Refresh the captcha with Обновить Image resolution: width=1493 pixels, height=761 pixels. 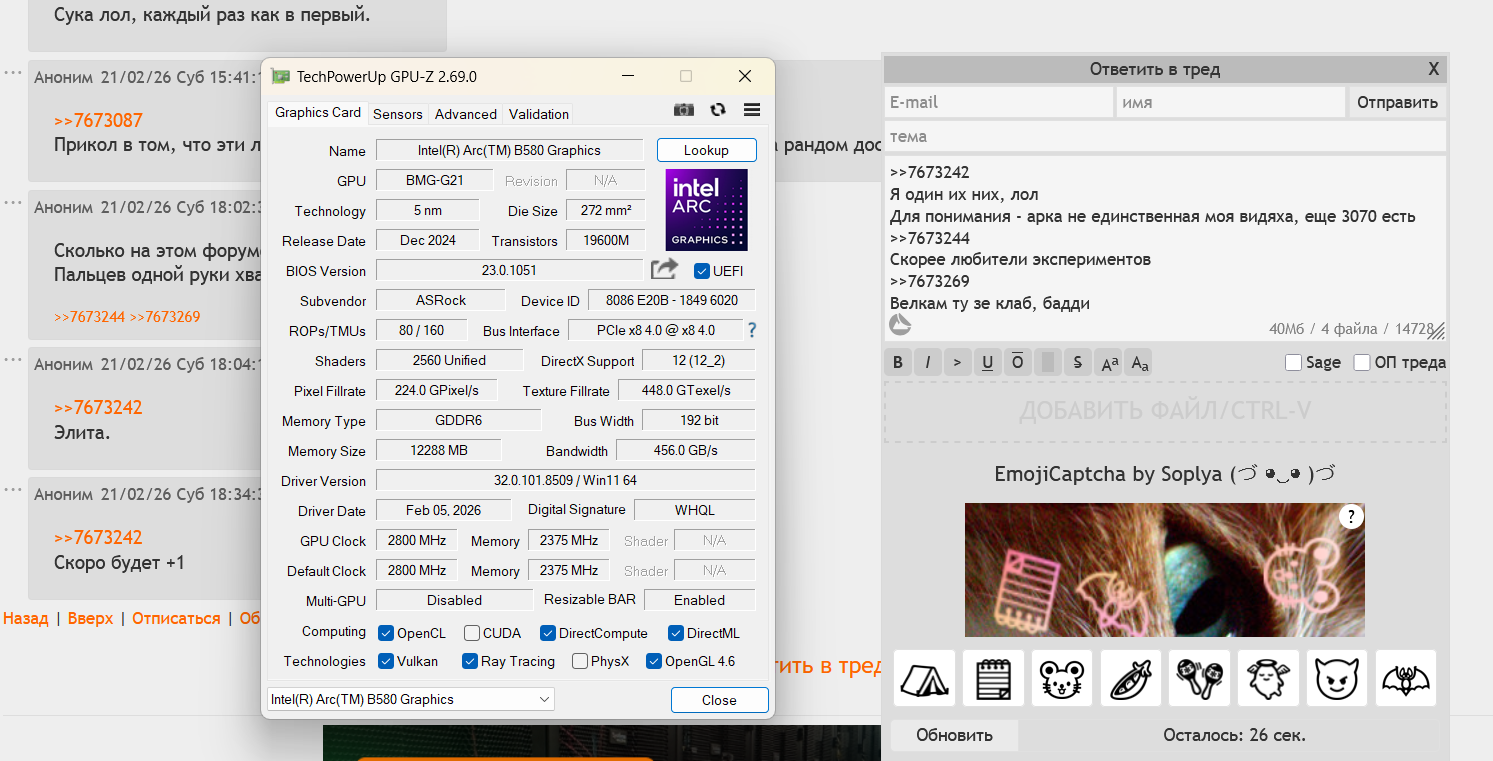[955, 735]
